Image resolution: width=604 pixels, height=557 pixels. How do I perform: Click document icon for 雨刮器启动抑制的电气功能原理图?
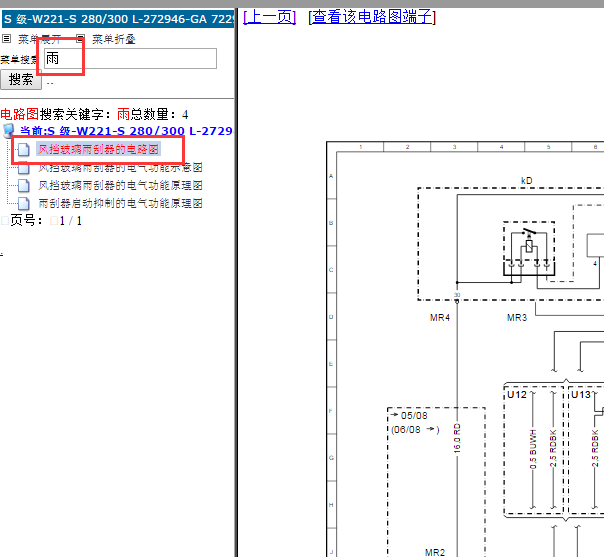coord(23,203)
